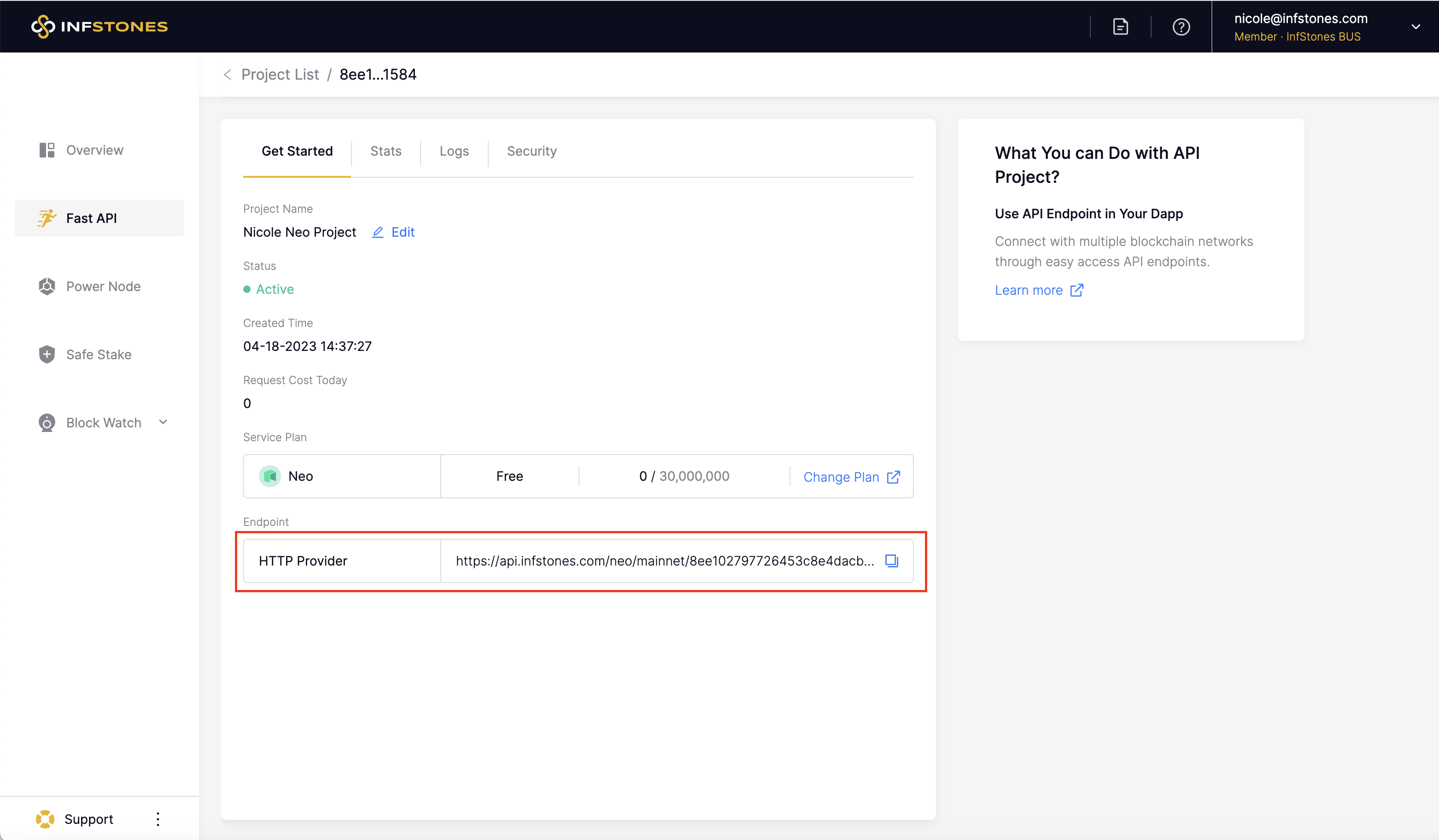Screen dimensions: 1439x840
Task: Go to Safe Stake in sidebar
Action: (x=98, y=354)
